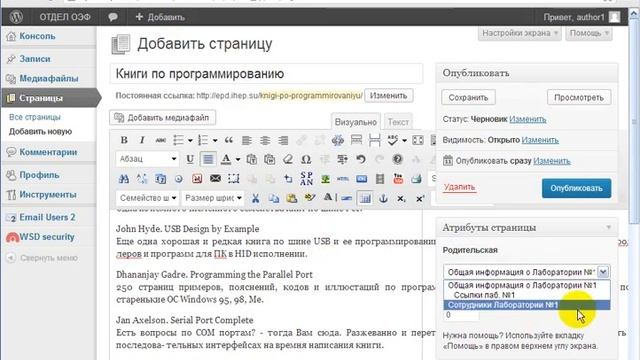
Task: Click the email envelope icon in toolbar
Action: click(215, 178)
